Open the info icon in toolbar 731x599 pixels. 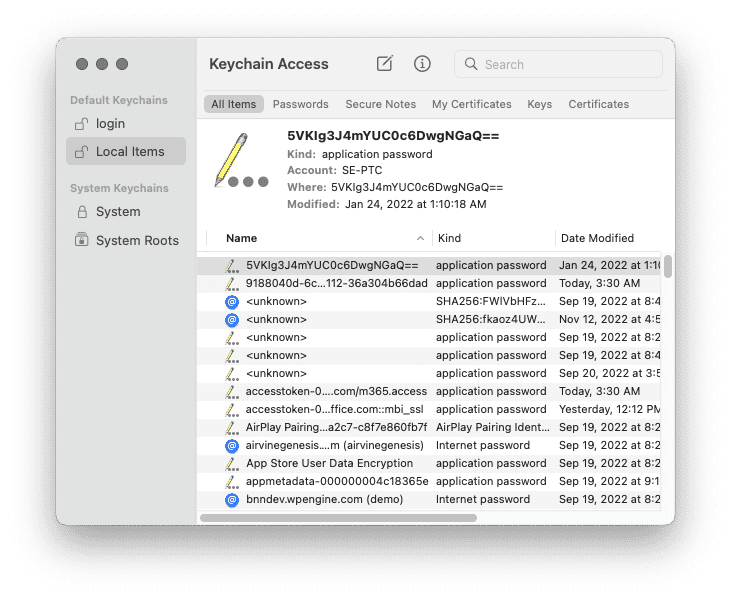[x=422, y=63]
